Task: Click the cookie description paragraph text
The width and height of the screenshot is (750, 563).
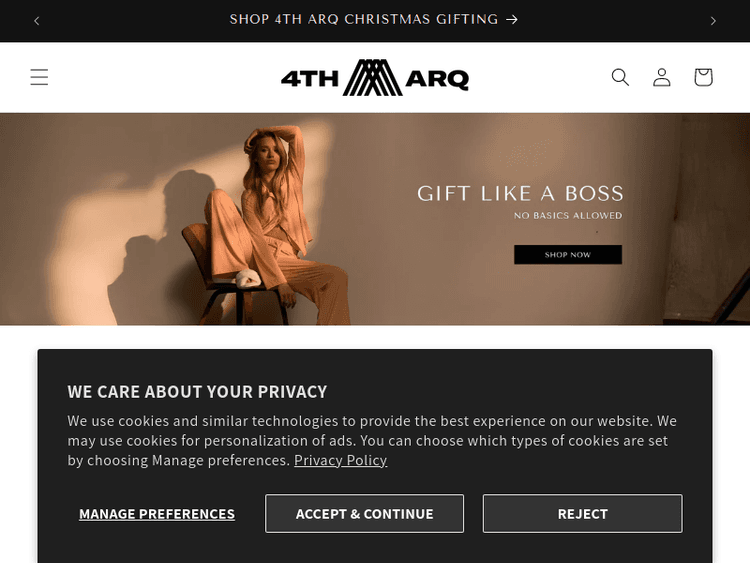Action: point(372,441)
